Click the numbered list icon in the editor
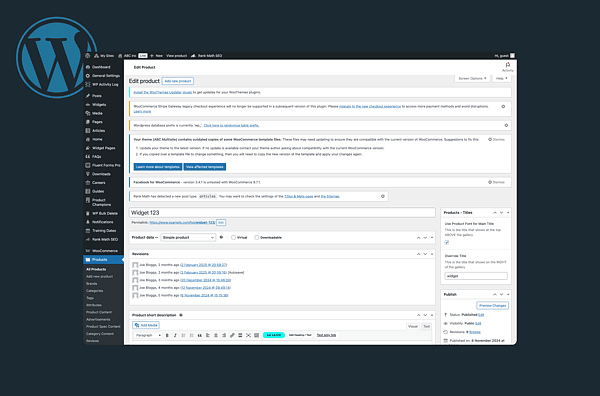 (191, 335)
